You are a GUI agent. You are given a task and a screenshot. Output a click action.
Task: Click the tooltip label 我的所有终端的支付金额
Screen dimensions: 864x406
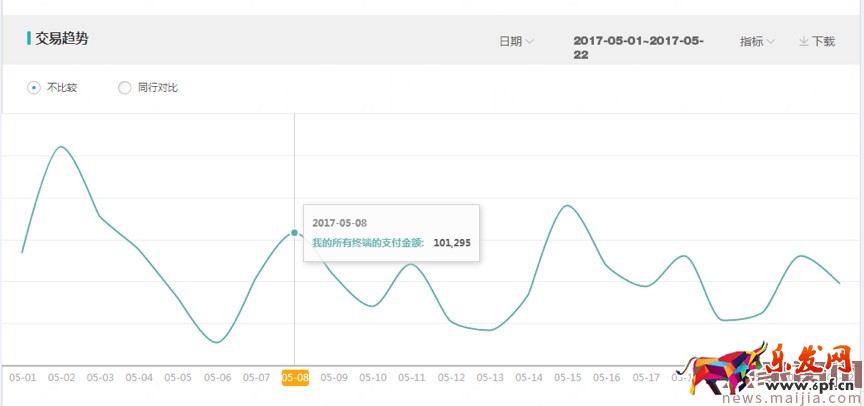(x=368, y=242)
